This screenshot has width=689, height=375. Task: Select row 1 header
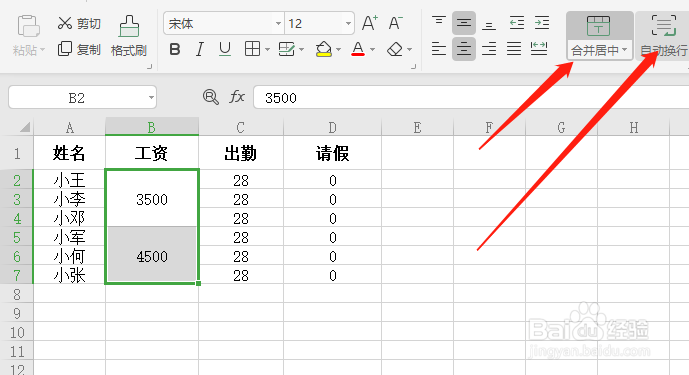[x=17, y=153]
